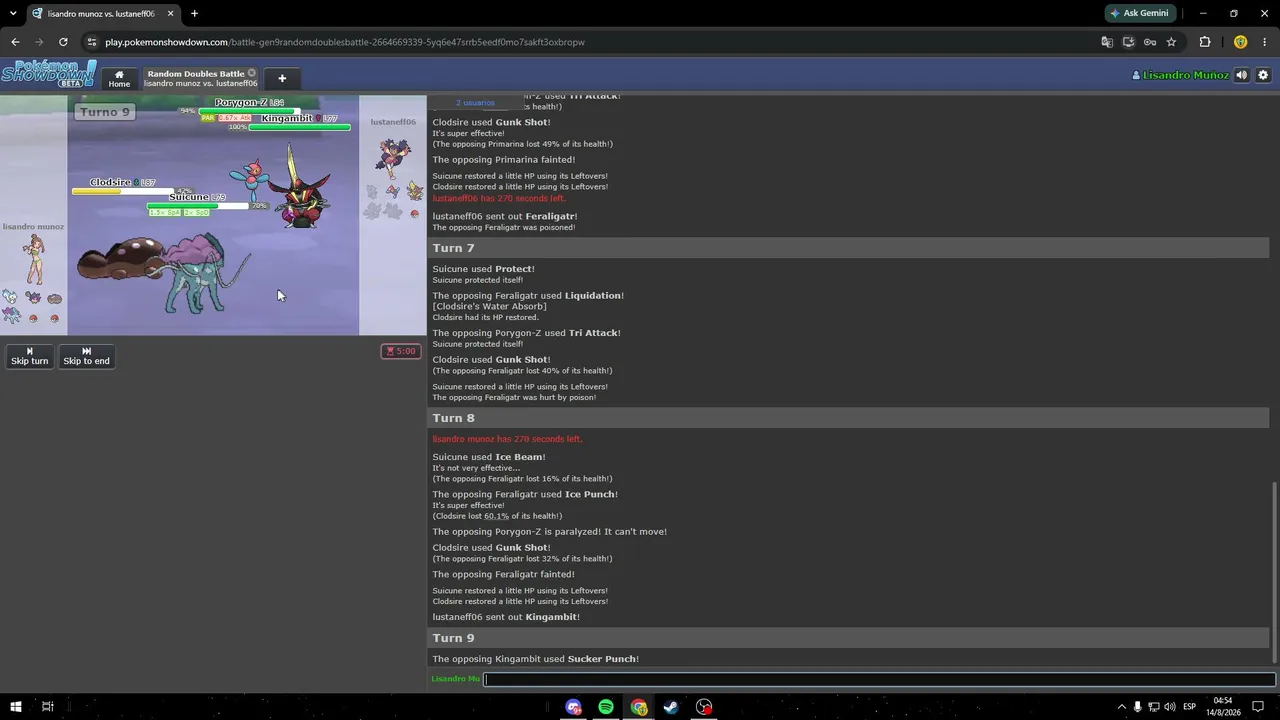
Task: Open Pokémon Showdown sound options
Action: [1241, 75]
